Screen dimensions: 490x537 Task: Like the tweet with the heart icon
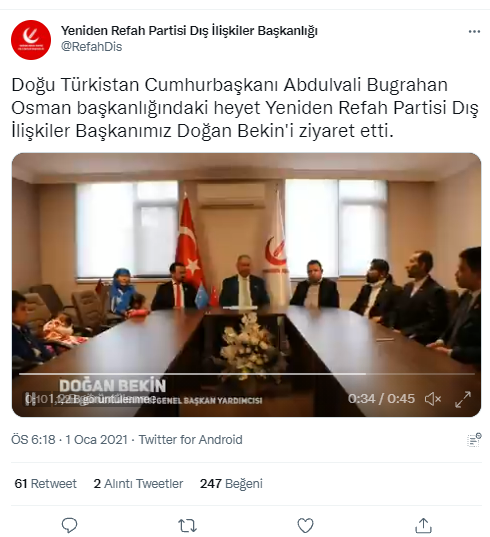click(305, 525)
